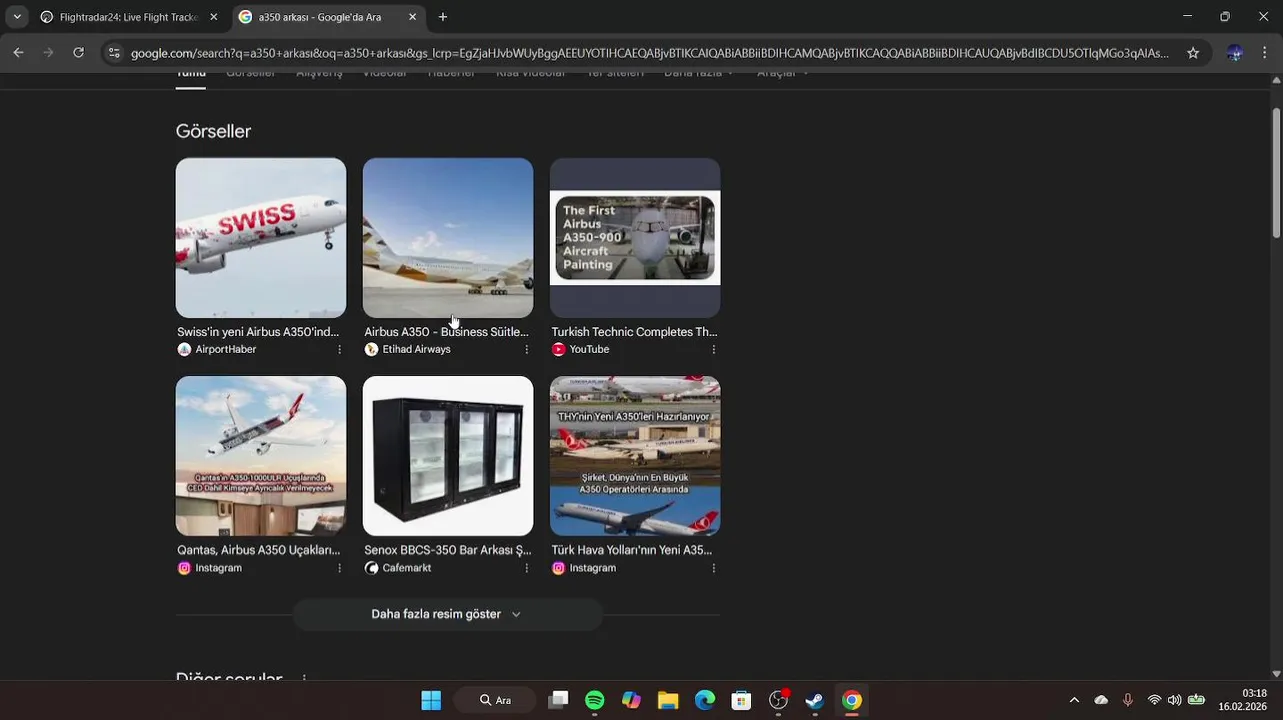Open the THY'nin Yeni A350'leri thumbnail
This screenshot has width=1283, height=720.
point(635,456)
